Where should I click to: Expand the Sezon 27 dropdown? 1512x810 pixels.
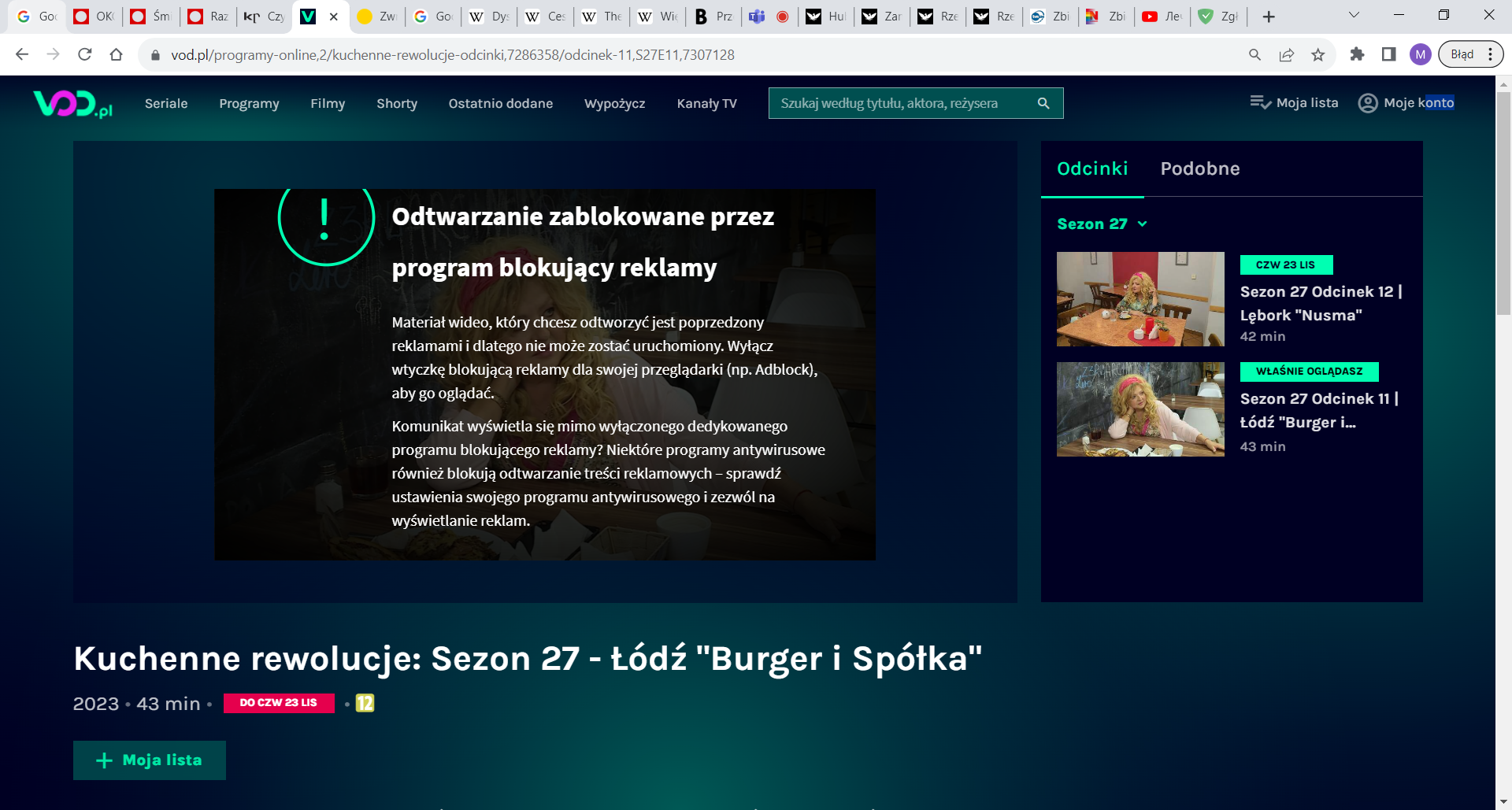pyautogui.click(x=1102, y=224)
